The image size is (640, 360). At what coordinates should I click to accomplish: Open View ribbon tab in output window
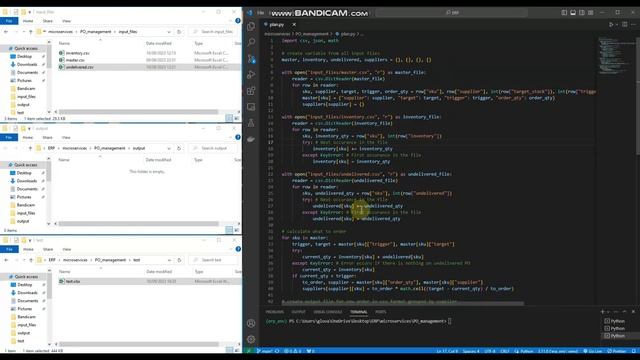[66, 138]
